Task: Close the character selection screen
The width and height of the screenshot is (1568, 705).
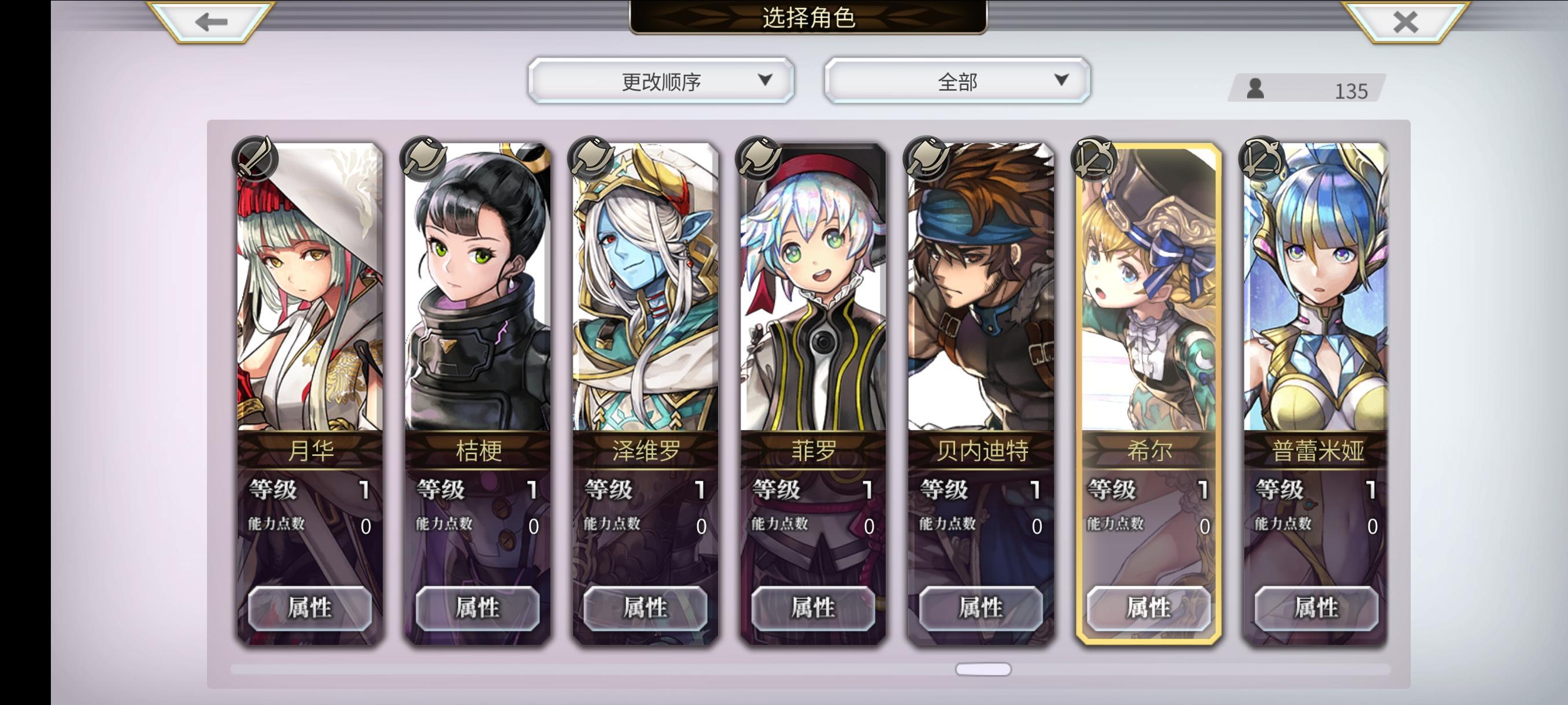Action: coord(1405,22)
